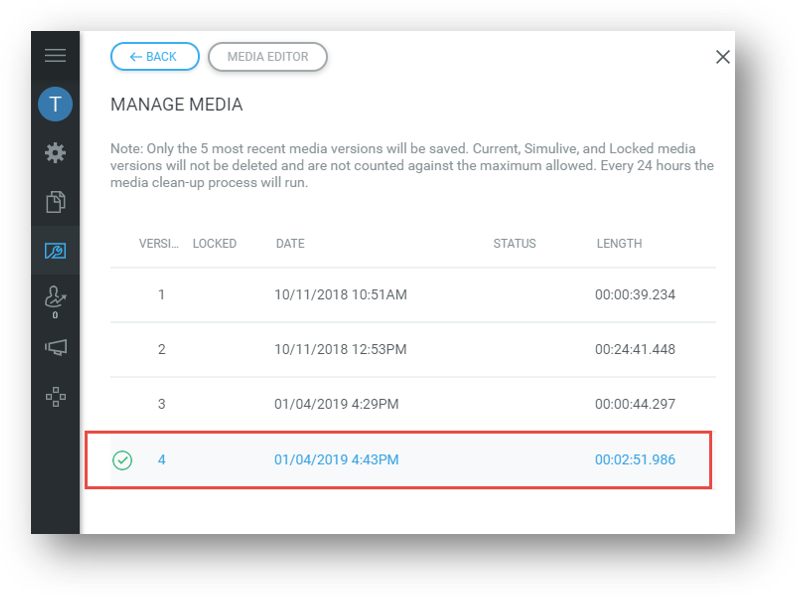Image resolution: width=797 pixels, height=596 pixels.
Task: Open the settings gear icon
Action: 55,152
